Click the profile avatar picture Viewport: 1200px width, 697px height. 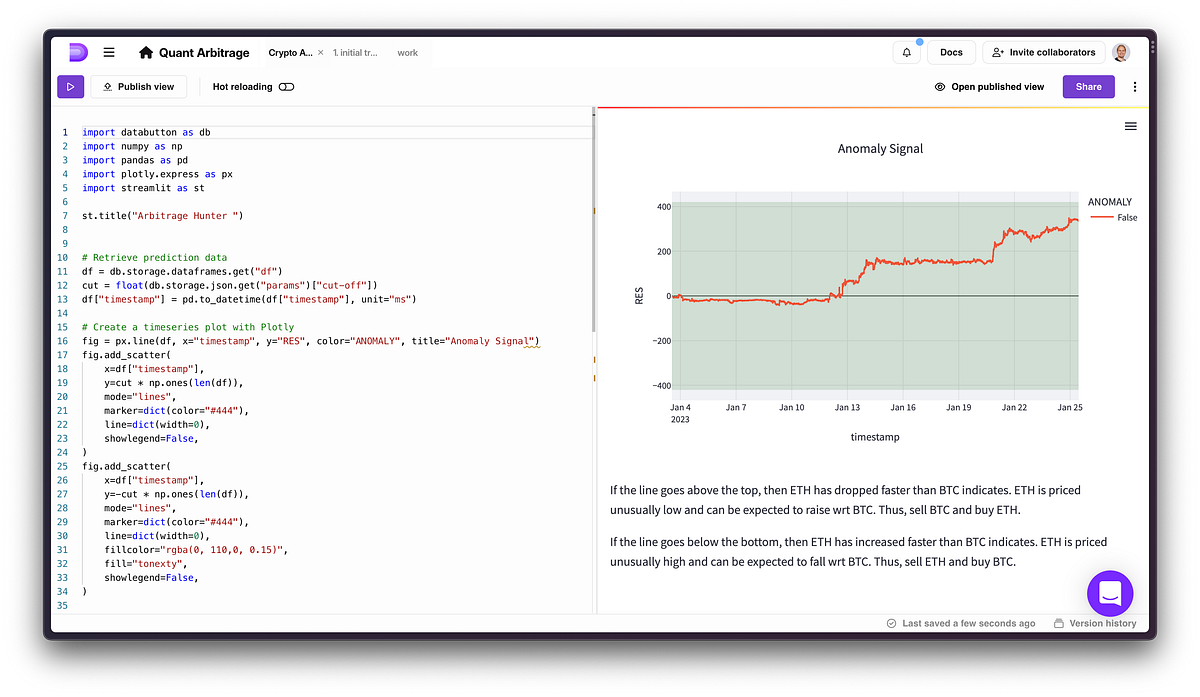coord(1121,52)
